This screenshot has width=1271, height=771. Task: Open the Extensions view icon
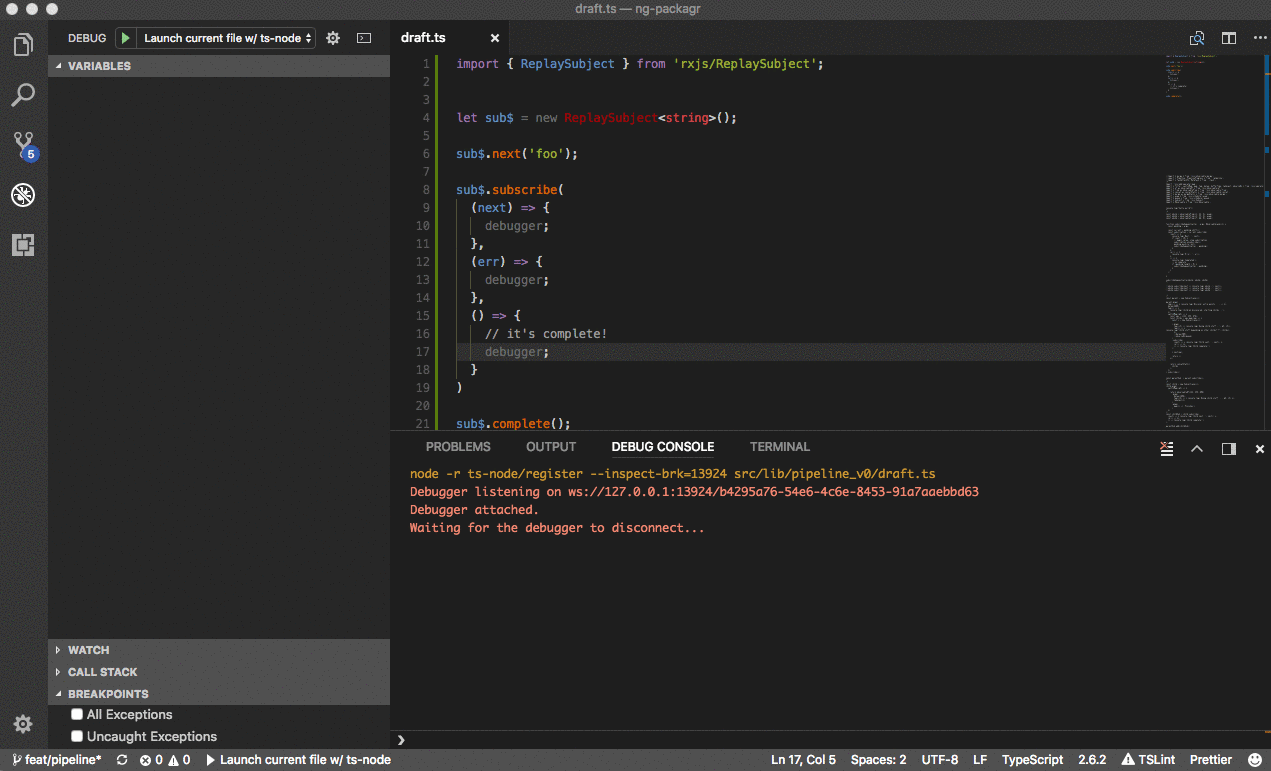(x=23, y=245)
